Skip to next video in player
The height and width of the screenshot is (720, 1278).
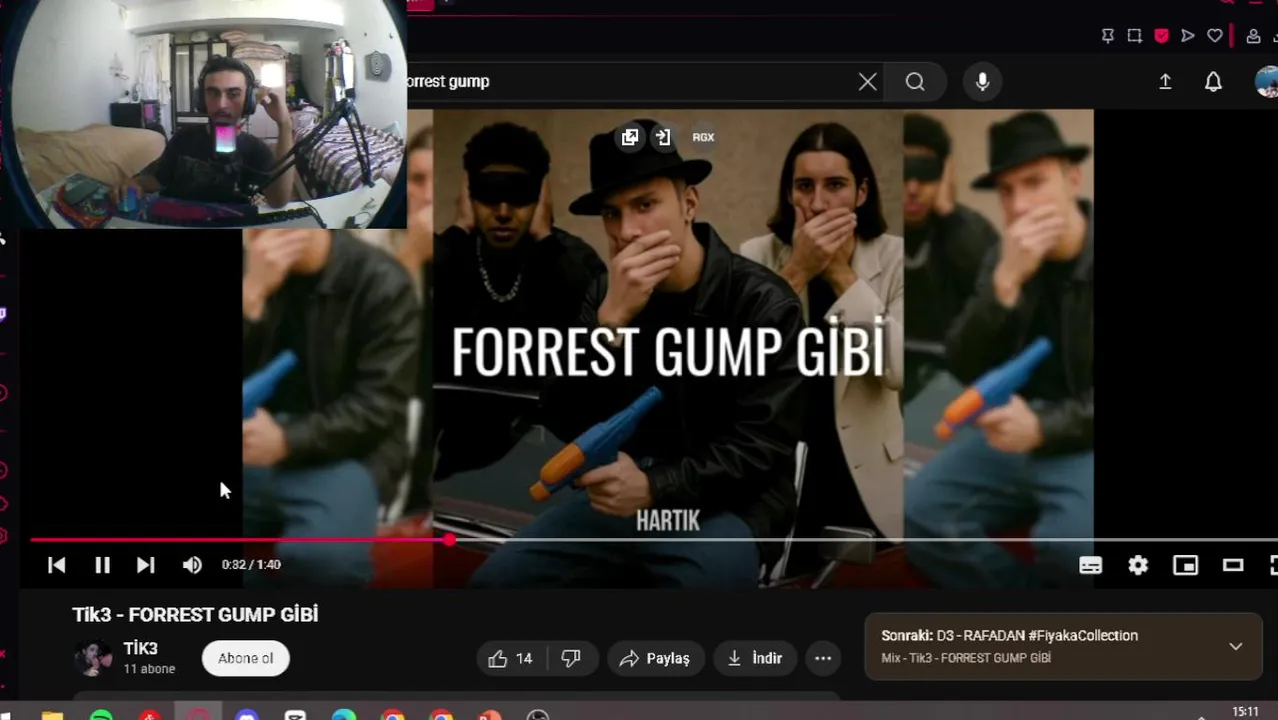[145, 565]
